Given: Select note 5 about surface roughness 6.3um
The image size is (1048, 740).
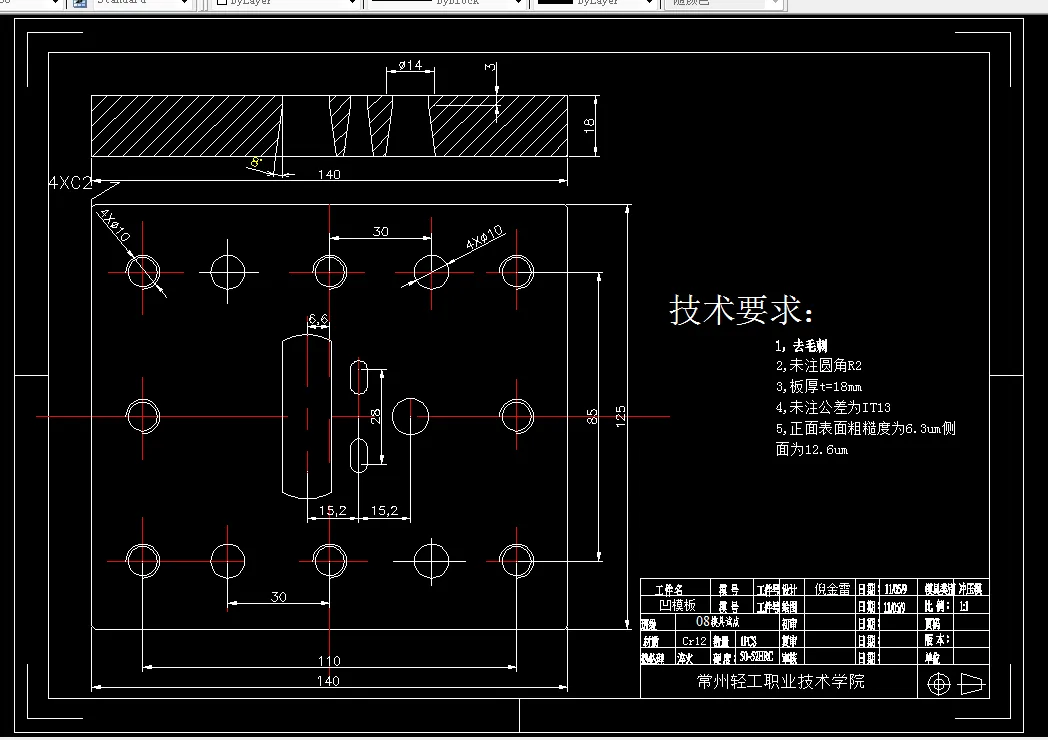Looking at the screenshot, I should point(866,439).
